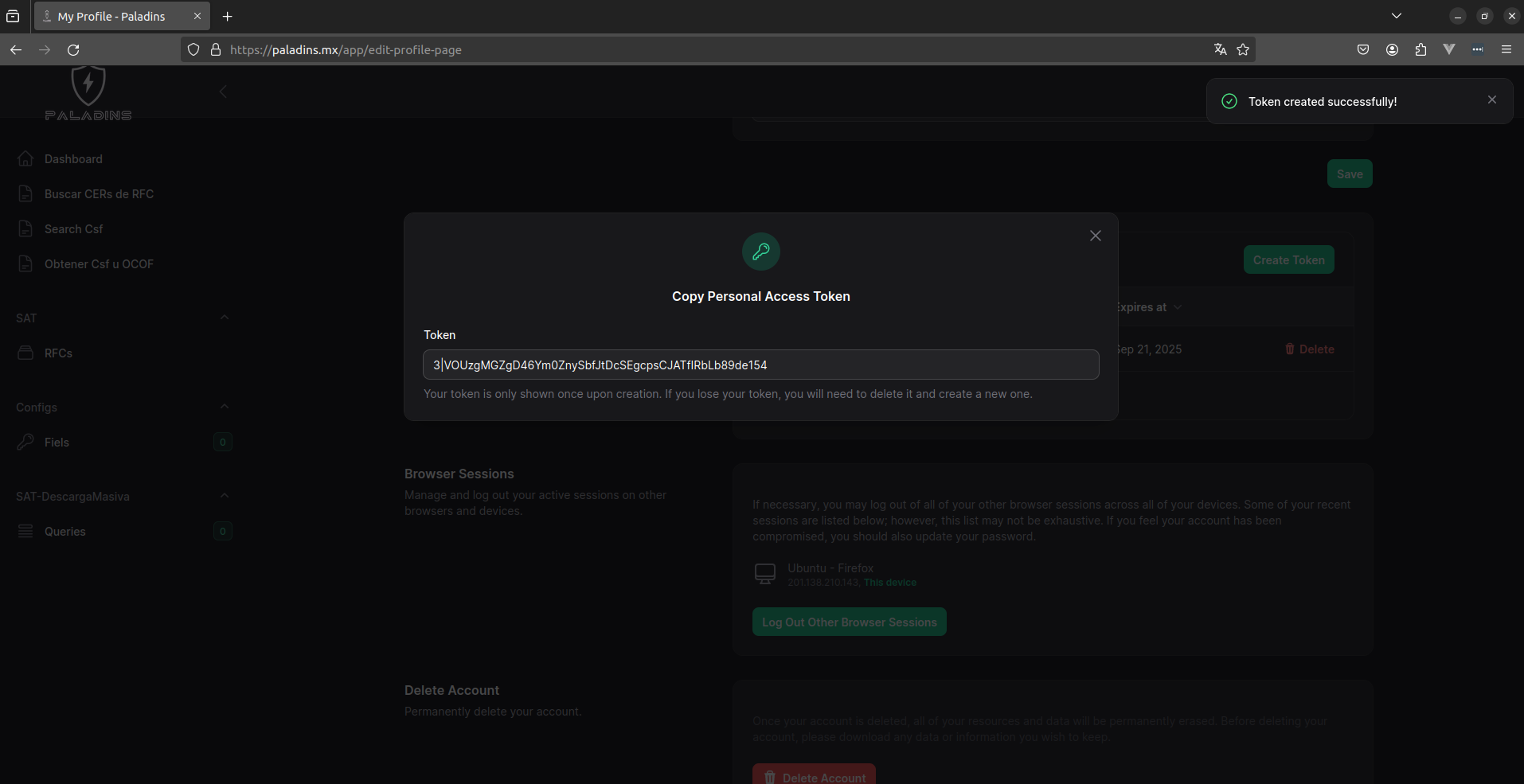Click the three-dots extension icon in the toolbar

[1478, 49]
